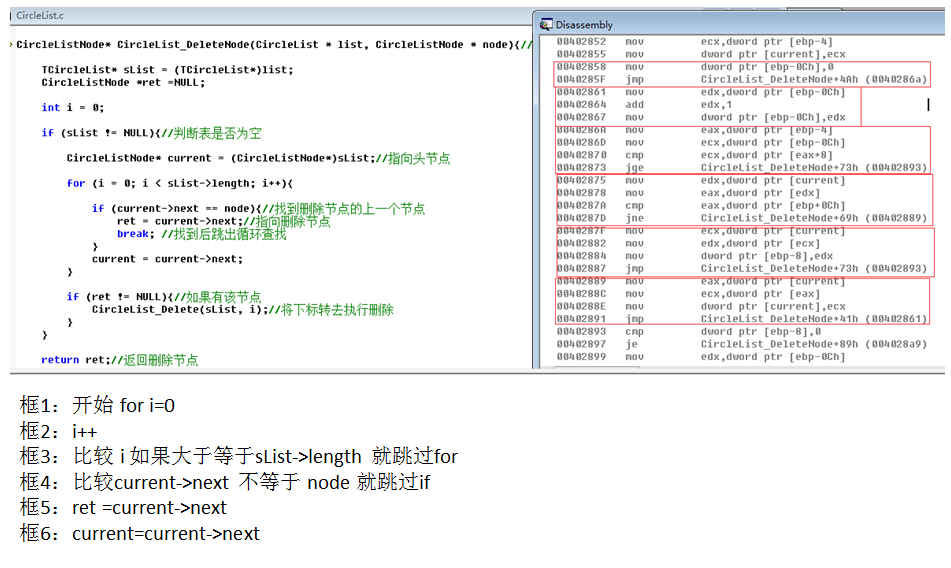The height and width of the screenshot is (568, 951).
Task: Click the 'if (sList != NULL)' line
Action: [x=152, y=133]
